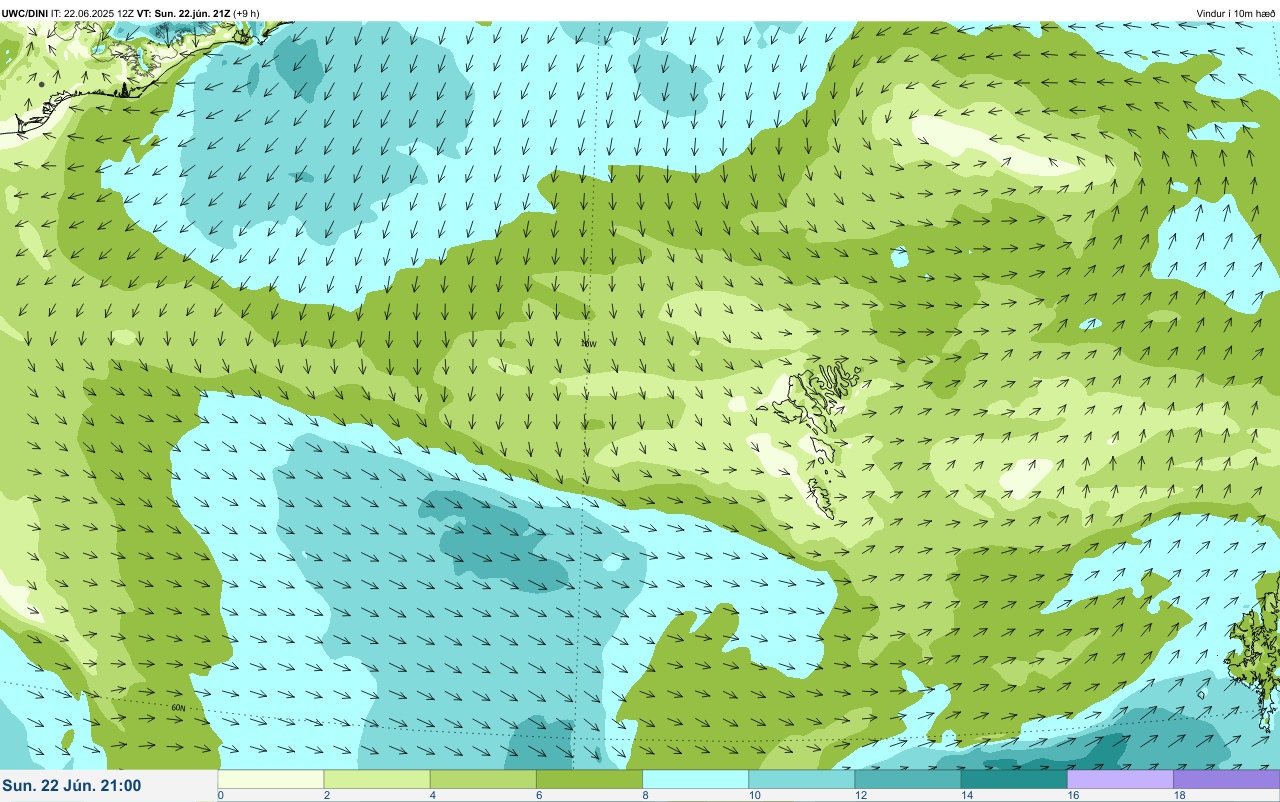This screenshot has width=1280, height=802.
Task: Click the pale yellow 0–2 legend swatch
Action: click(x=271, y=779)
